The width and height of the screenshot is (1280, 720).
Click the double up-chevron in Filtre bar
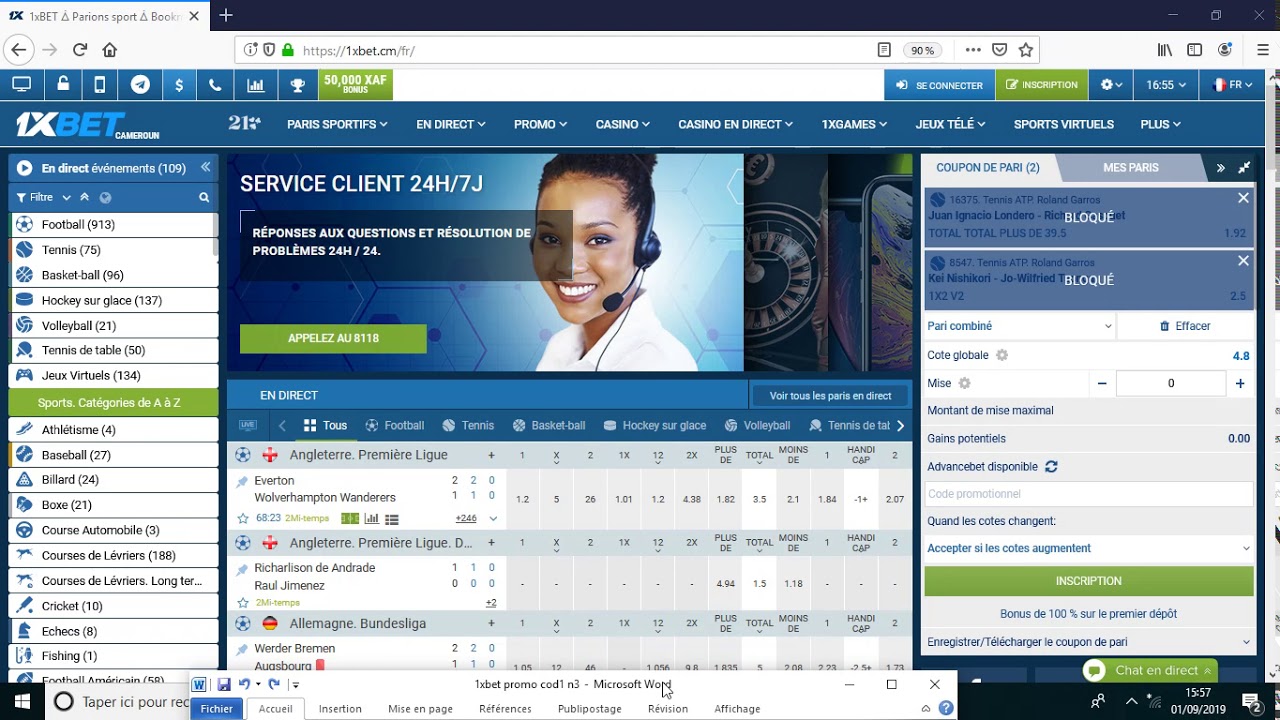point(85,198)
